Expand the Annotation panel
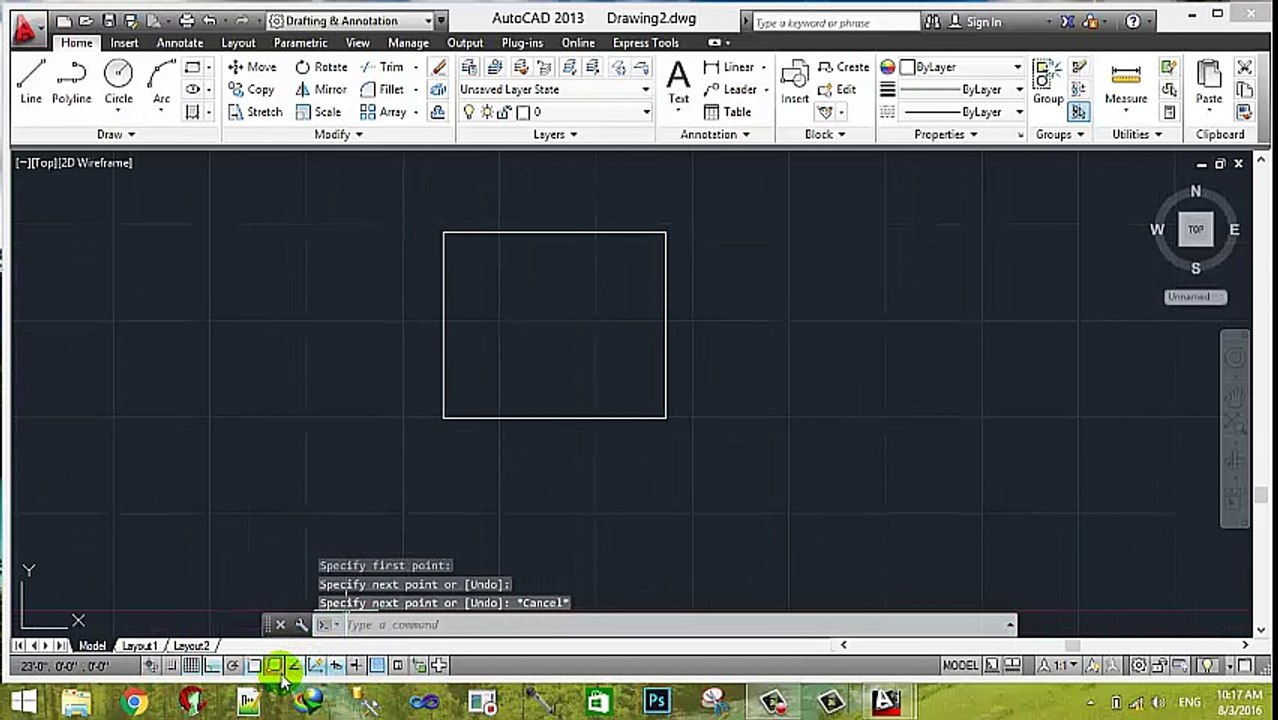1278x720 pixels. [x=714, y=135]
